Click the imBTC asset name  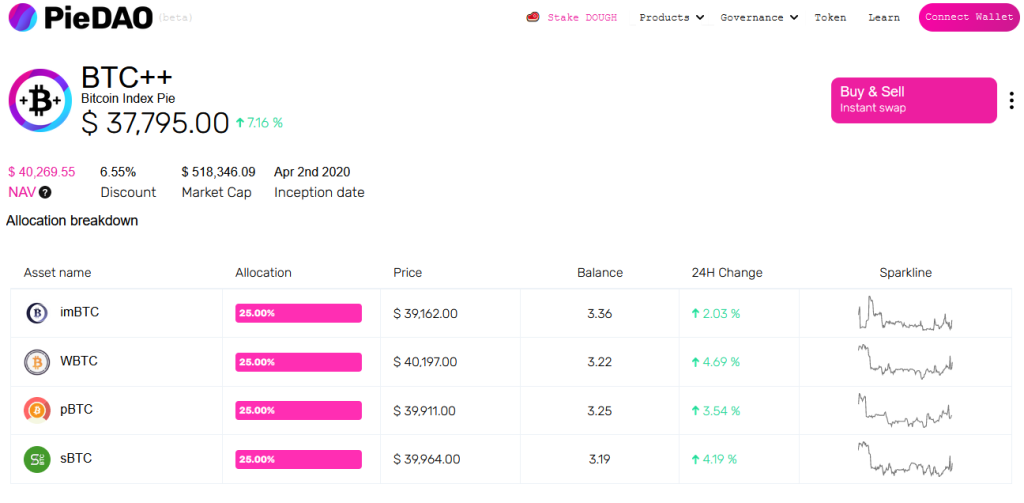80,312
